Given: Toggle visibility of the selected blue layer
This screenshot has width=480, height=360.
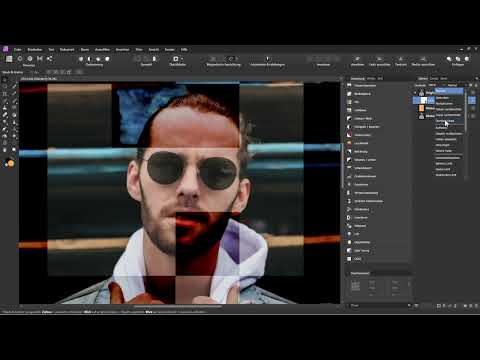Looking at the screenshot, I should pyautogui.click(x=473, y=100).
